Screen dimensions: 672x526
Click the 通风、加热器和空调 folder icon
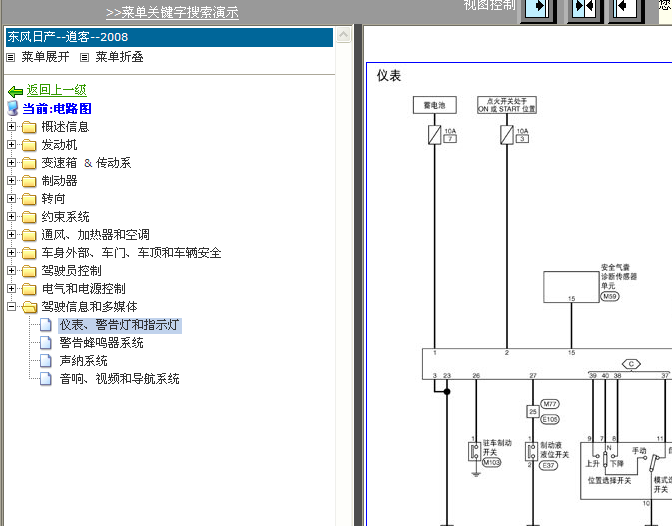(29, 235)
